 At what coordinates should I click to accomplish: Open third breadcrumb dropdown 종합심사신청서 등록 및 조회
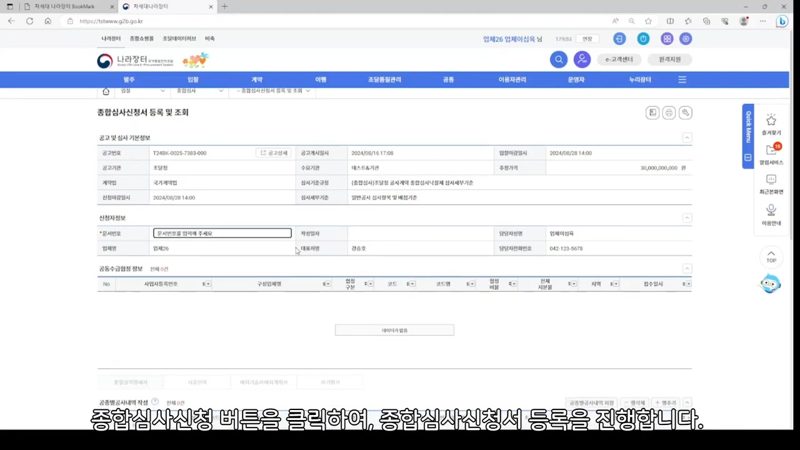point(272,91)
